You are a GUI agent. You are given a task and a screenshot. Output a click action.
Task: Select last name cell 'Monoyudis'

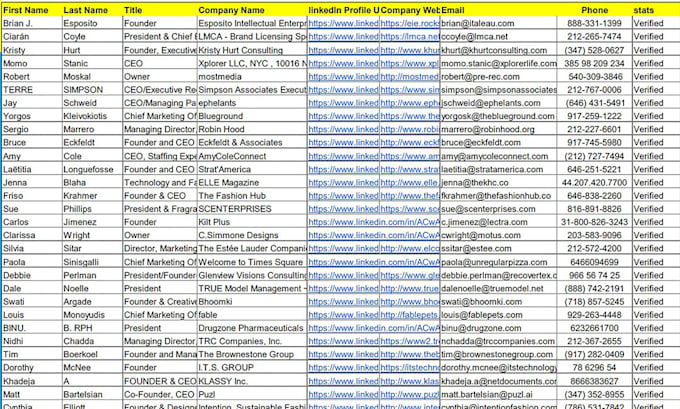click(92, 315)
